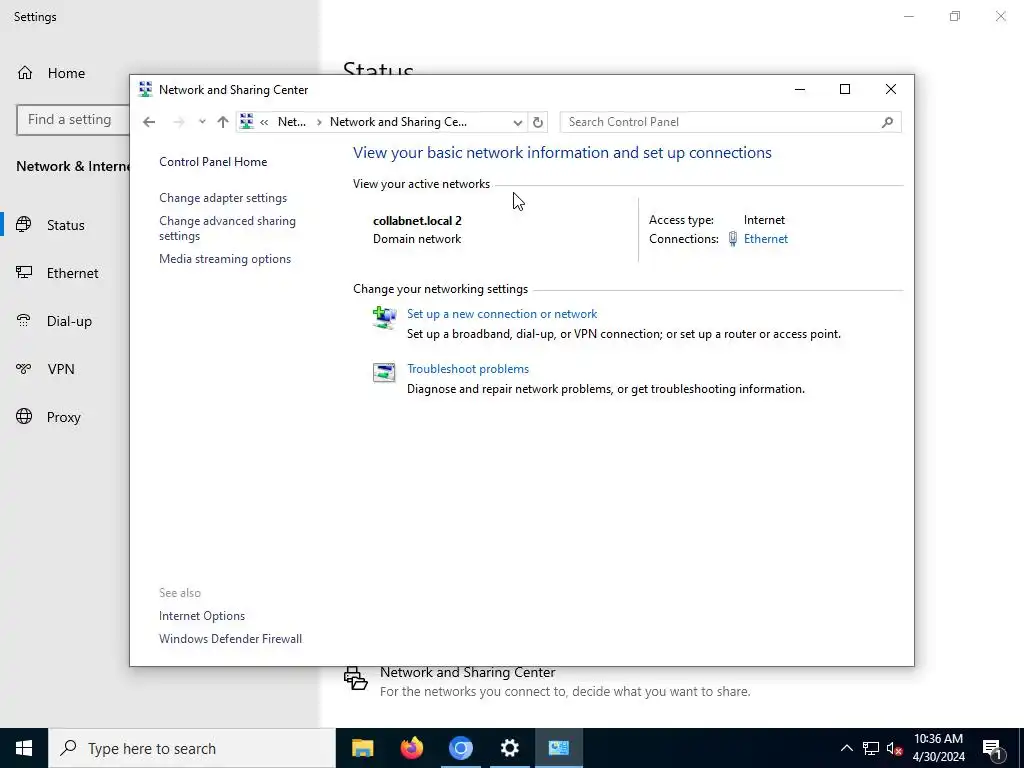
Task: Select 'Network and Sharing Ce...' breadcrumb
Action: pyautogui.click(x=398, y=122)
